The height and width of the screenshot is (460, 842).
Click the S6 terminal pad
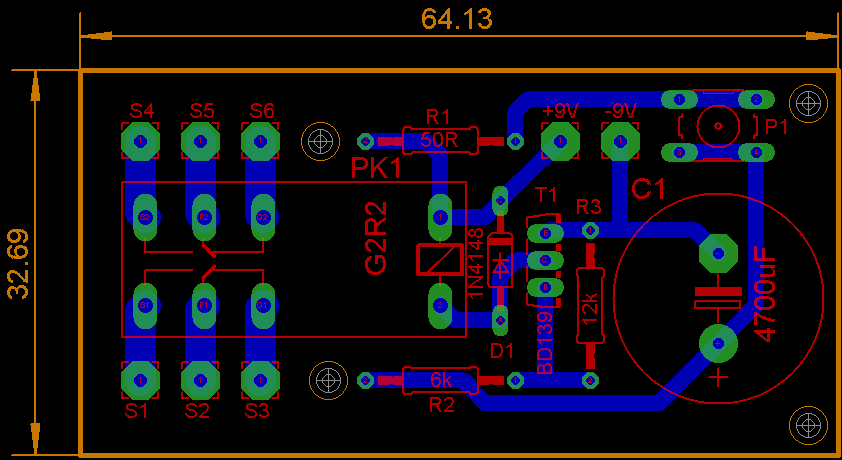[260, 141]
